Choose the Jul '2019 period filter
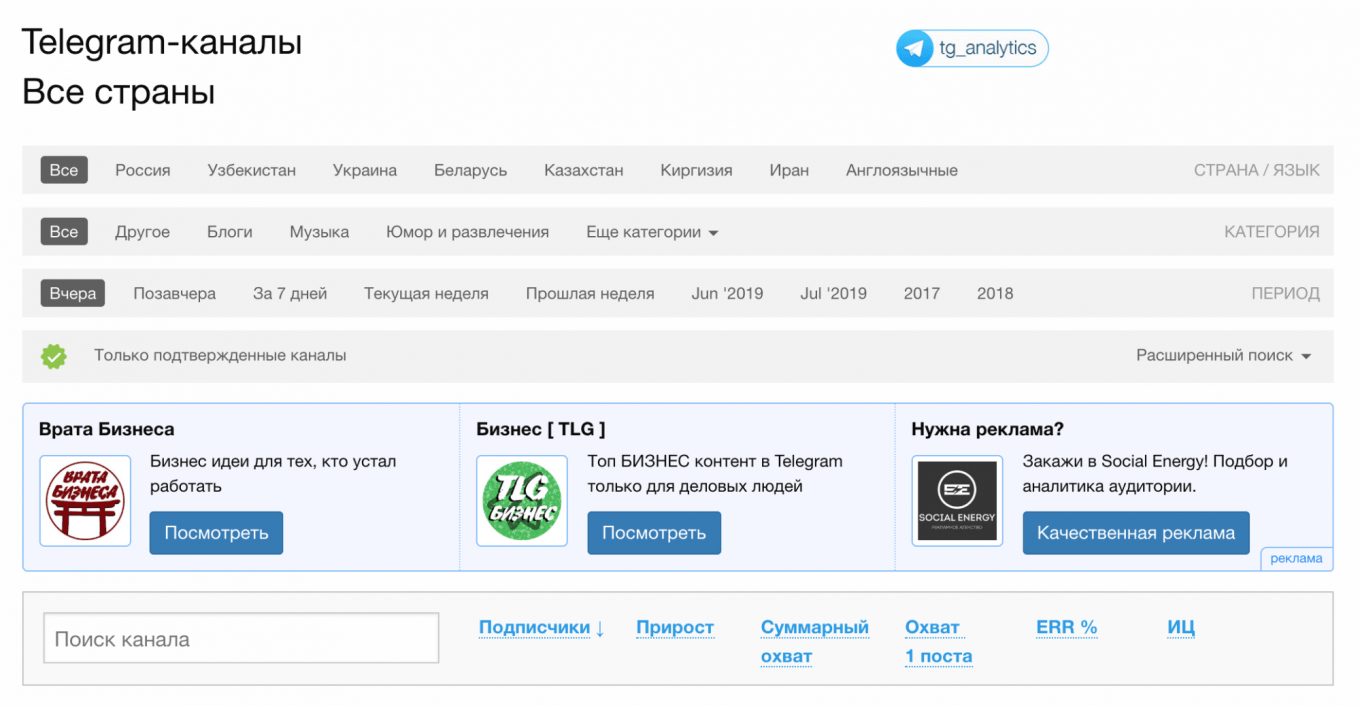This screenshot has width=1360, height=706. click(833, 294)
